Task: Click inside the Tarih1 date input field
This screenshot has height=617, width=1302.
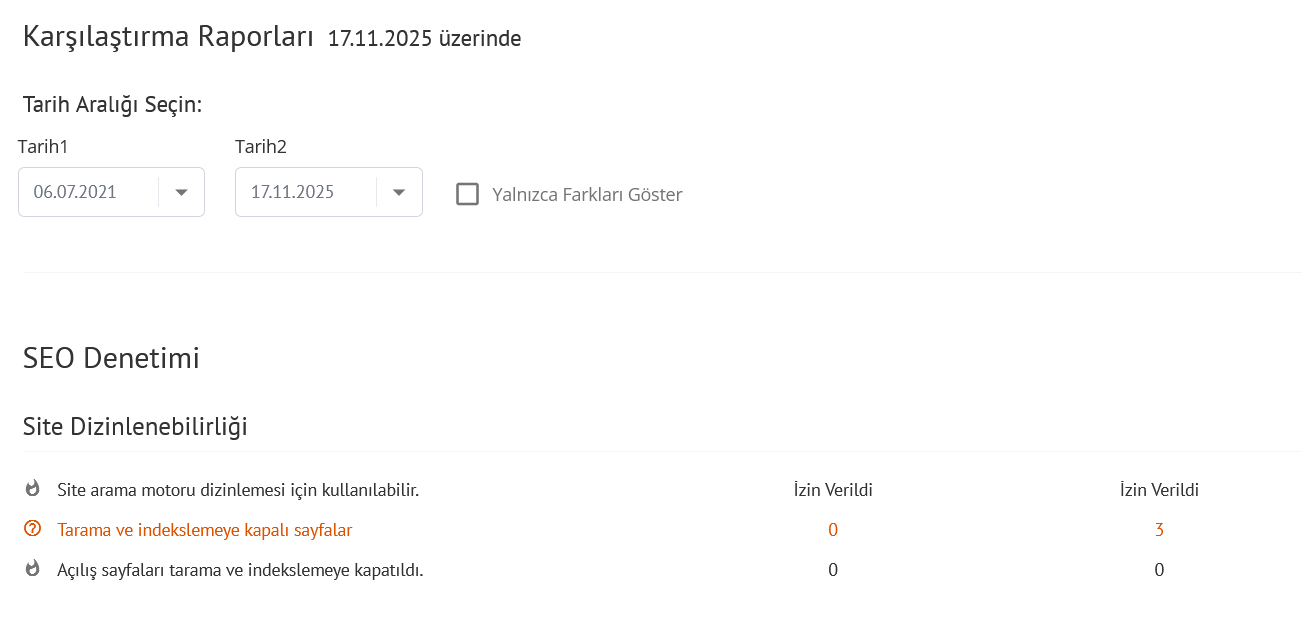Action: pos(90,191)
